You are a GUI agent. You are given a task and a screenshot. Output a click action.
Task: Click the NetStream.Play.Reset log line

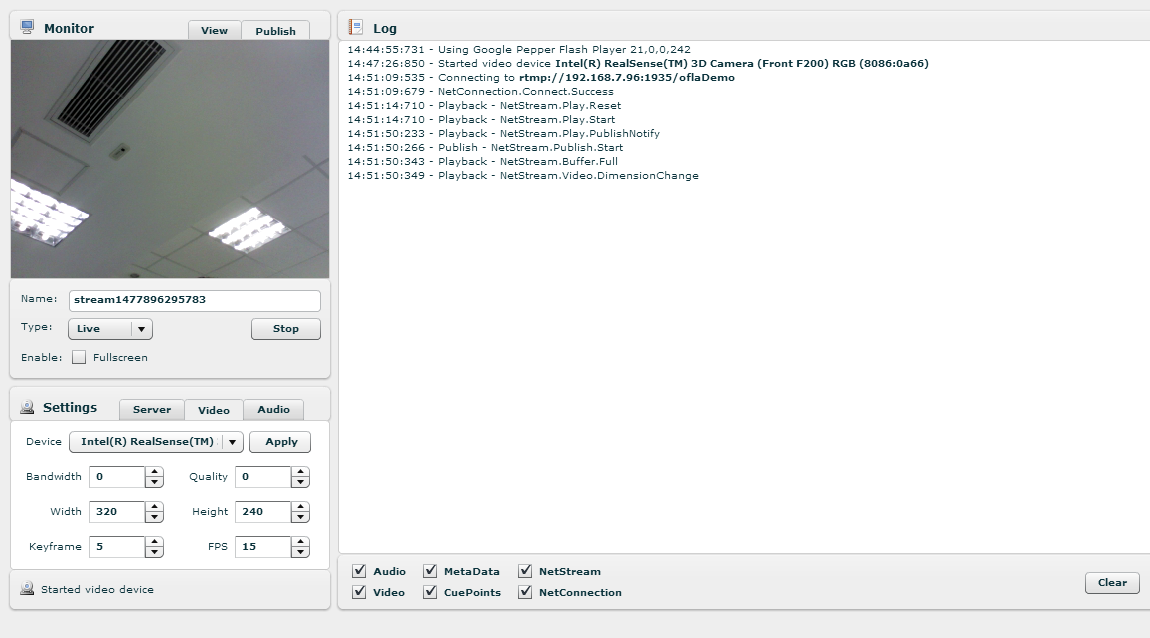(484, 106)
